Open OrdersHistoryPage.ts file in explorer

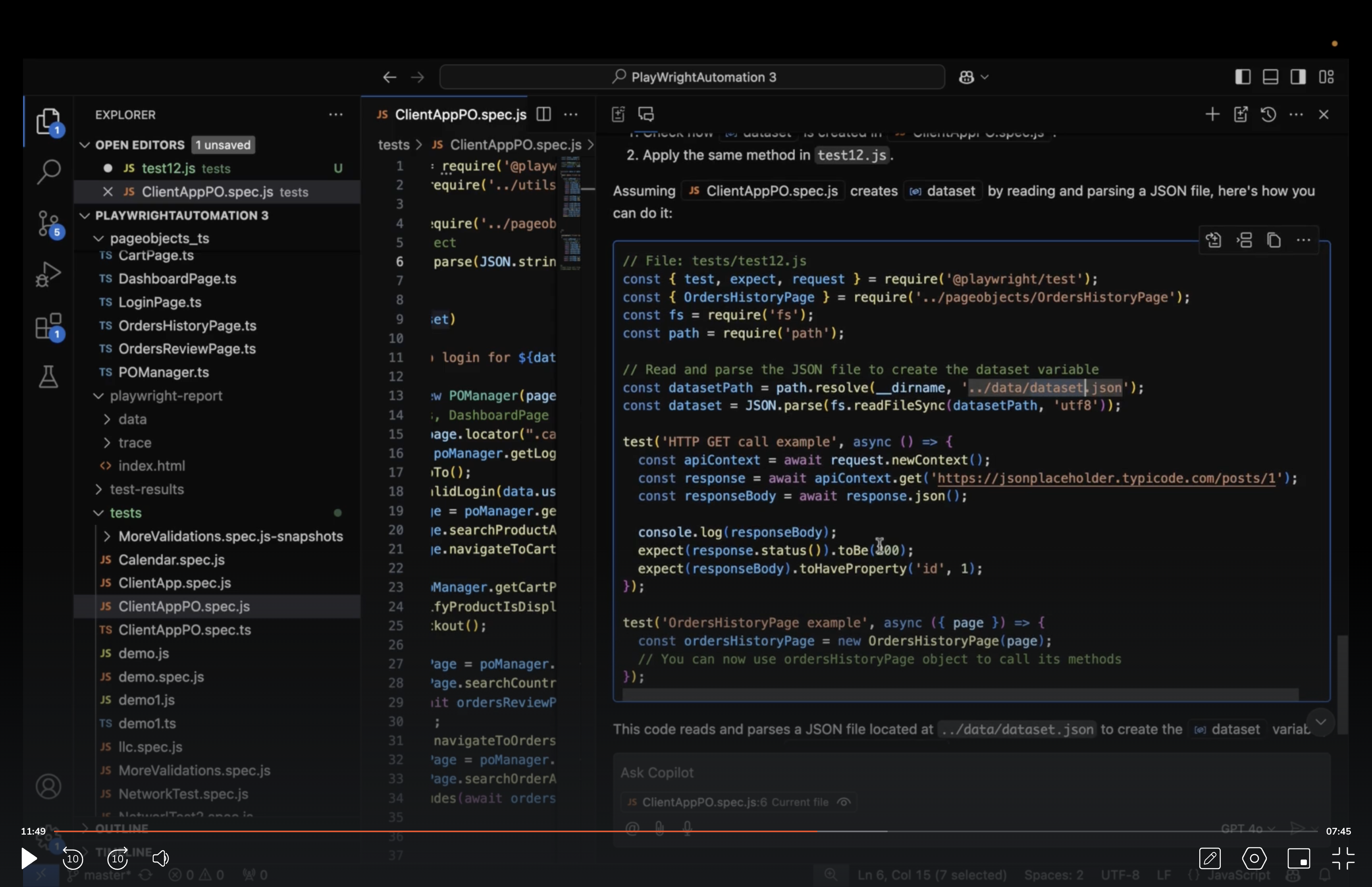coord(187,326)
